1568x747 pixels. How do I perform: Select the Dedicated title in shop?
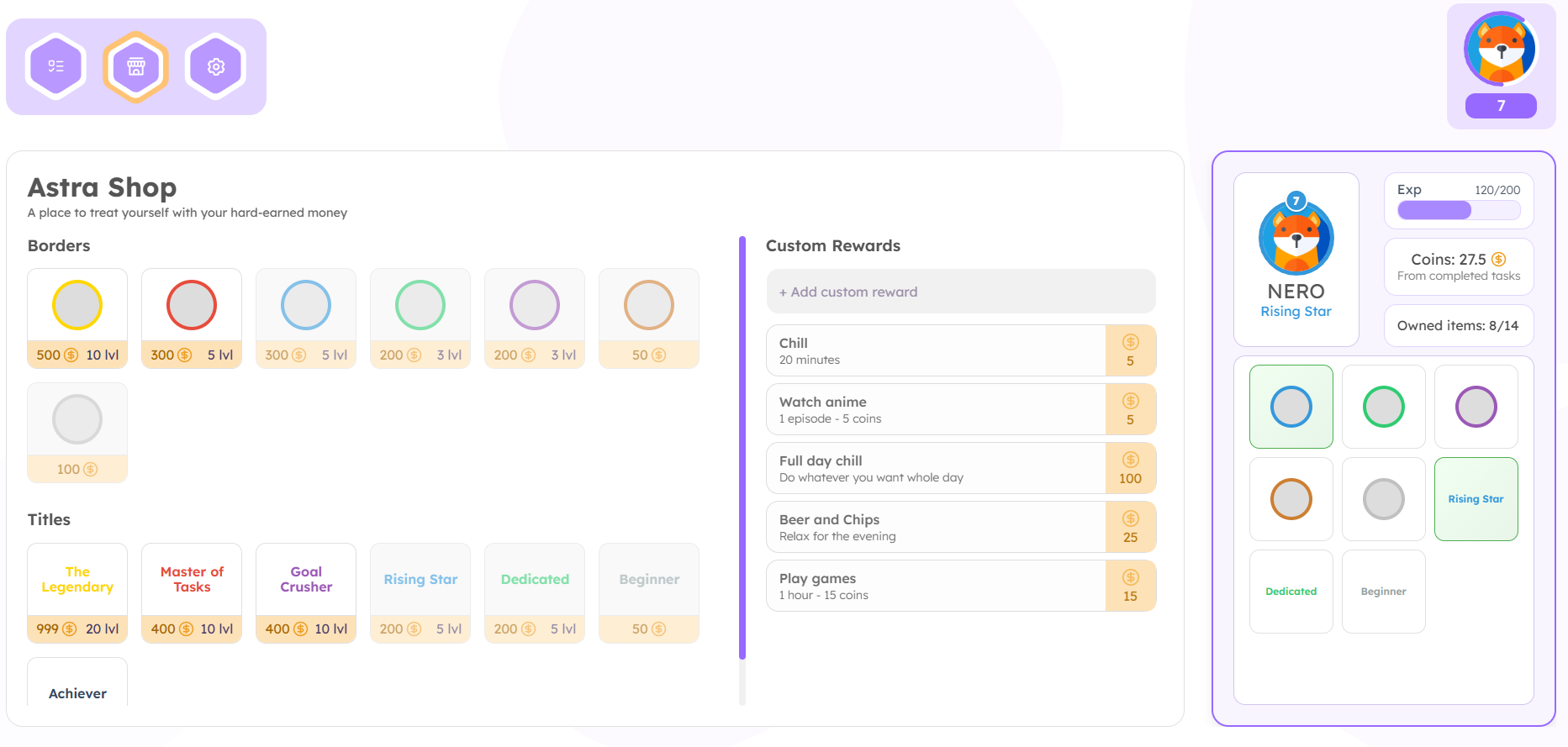tap(535, 593)
